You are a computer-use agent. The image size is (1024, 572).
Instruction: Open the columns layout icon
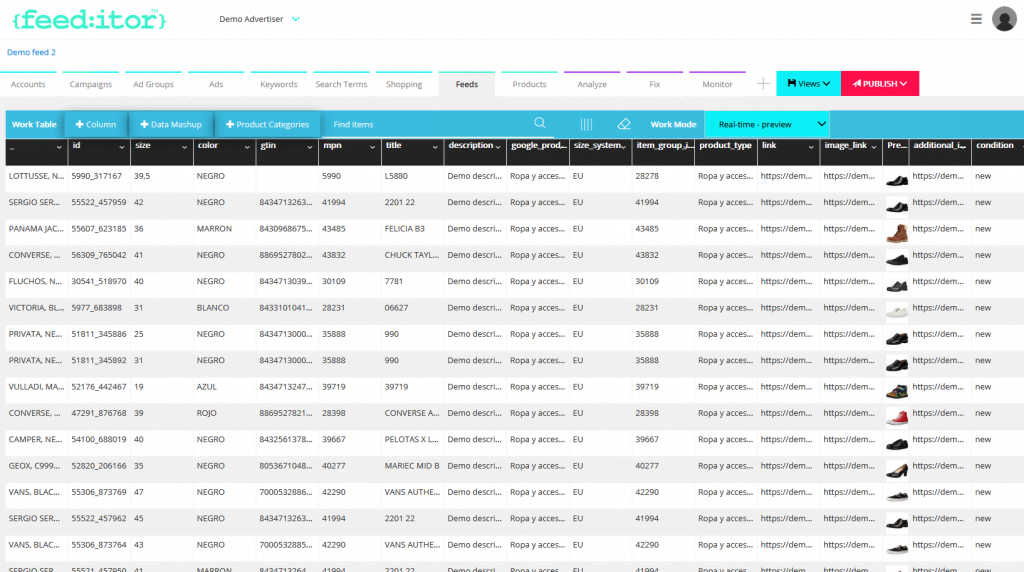coord(586,124)
